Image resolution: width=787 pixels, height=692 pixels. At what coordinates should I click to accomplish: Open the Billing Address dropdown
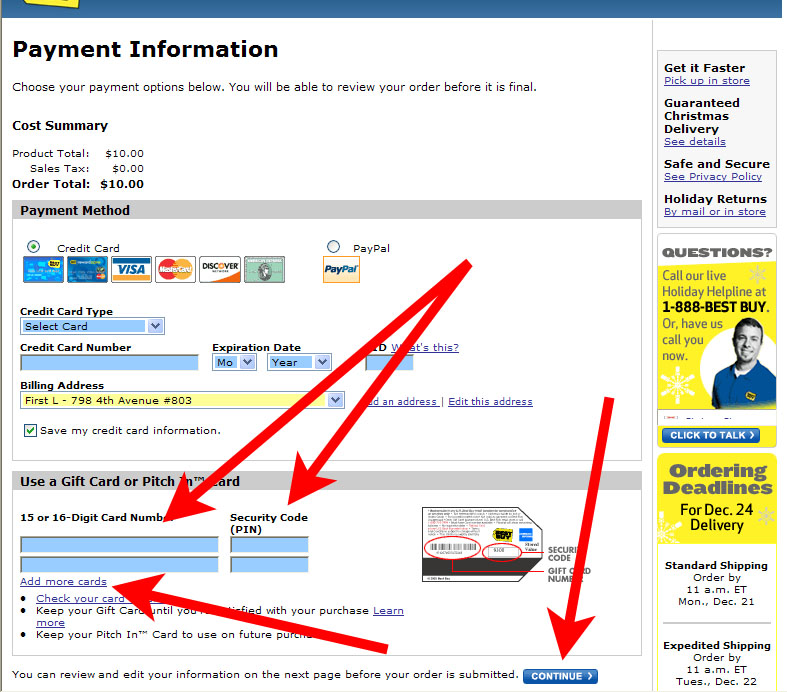click(x=182, y=400)
